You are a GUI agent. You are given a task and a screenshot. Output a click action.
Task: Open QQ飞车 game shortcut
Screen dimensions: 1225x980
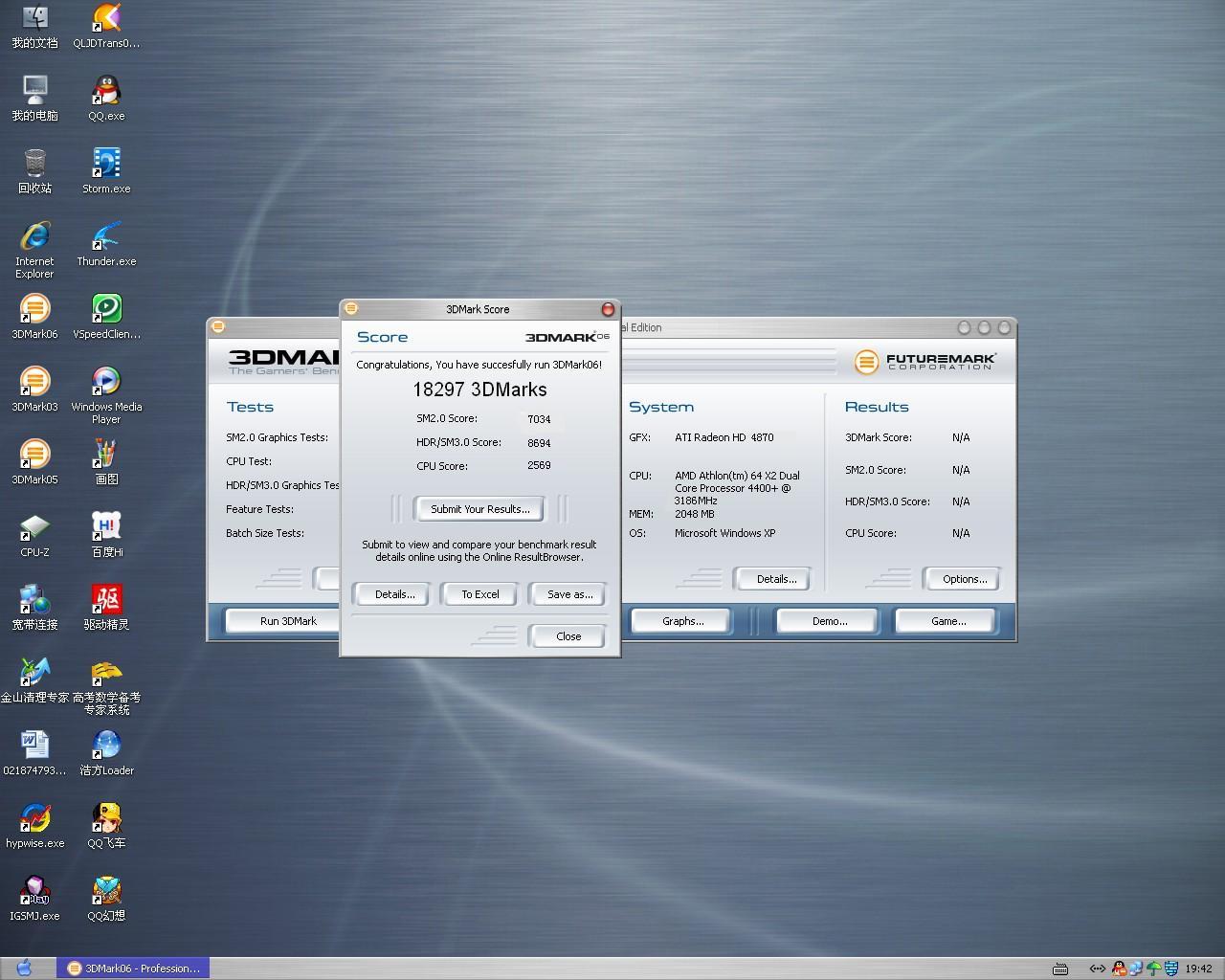[x=106, y=826]
